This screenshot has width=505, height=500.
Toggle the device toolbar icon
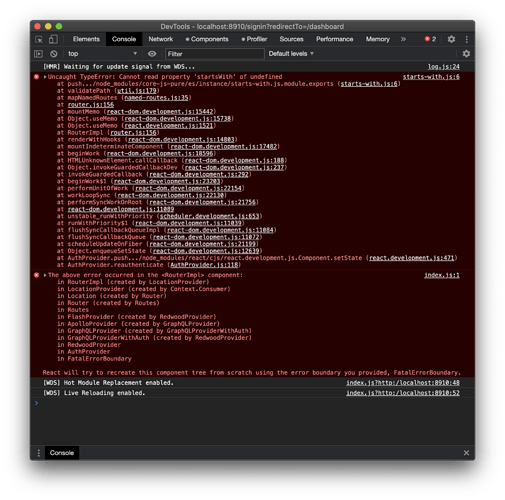coord(53,39)
